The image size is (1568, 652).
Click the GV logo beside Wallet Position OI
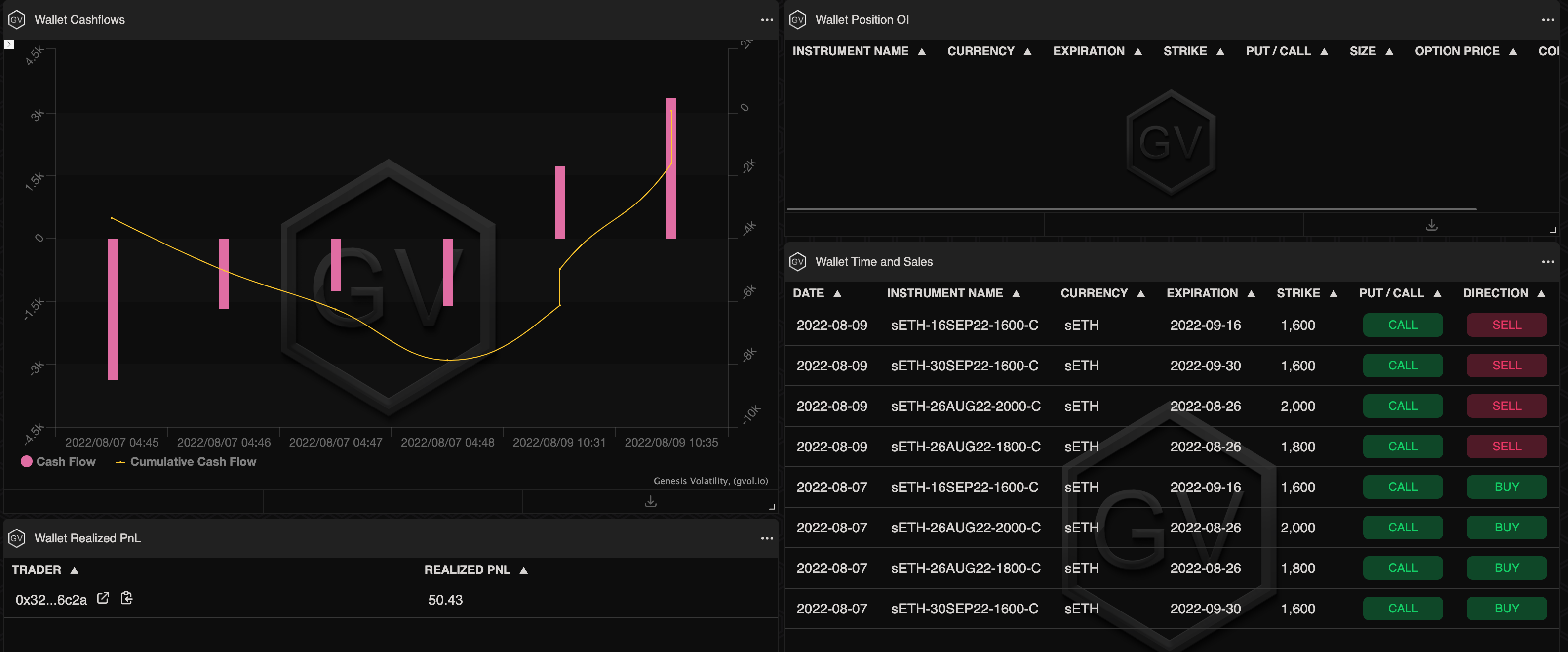click(797, 19)
